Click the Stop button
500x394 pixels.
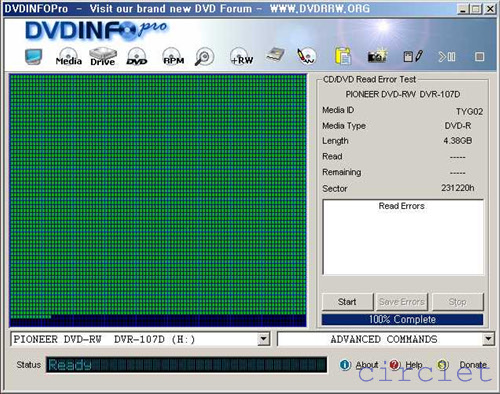[457, 302]
